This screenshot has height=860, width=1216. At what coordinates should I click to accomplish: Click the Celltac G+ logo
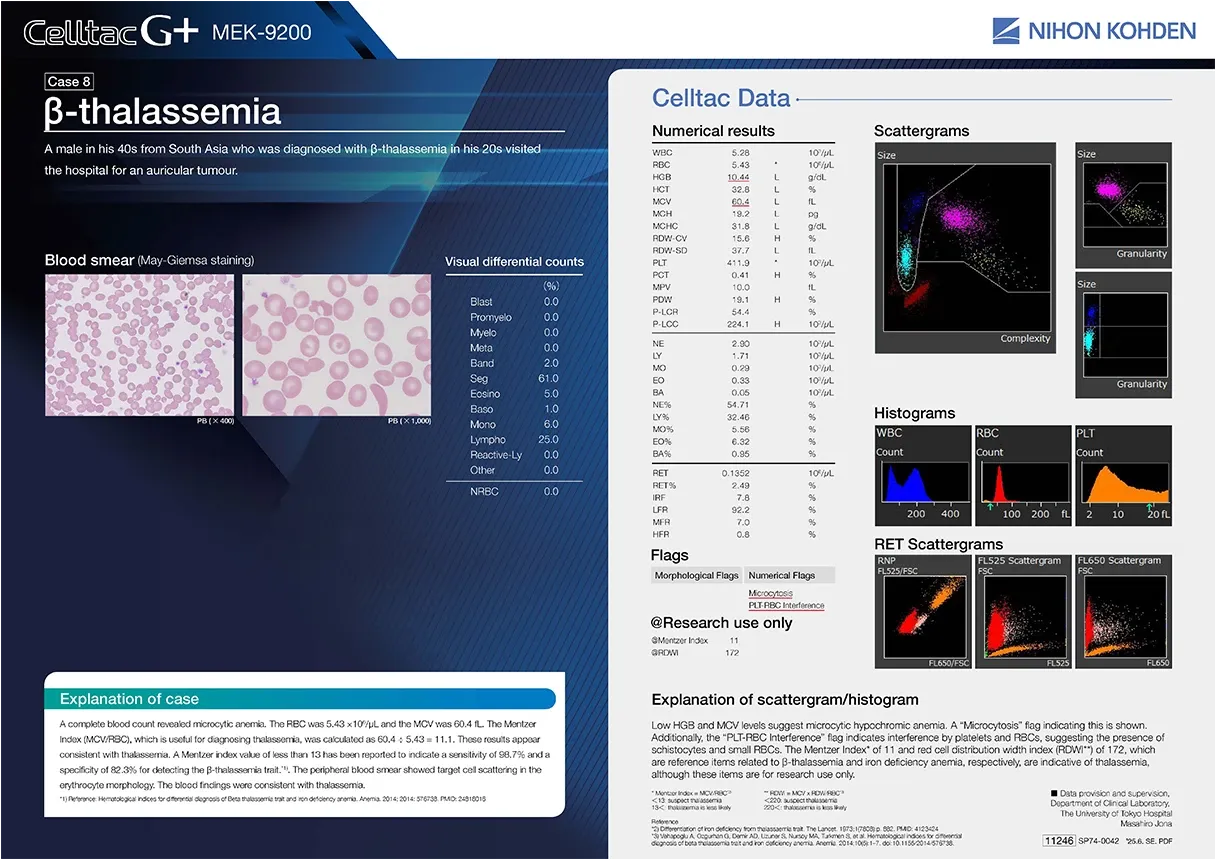(x=112, y=31)
